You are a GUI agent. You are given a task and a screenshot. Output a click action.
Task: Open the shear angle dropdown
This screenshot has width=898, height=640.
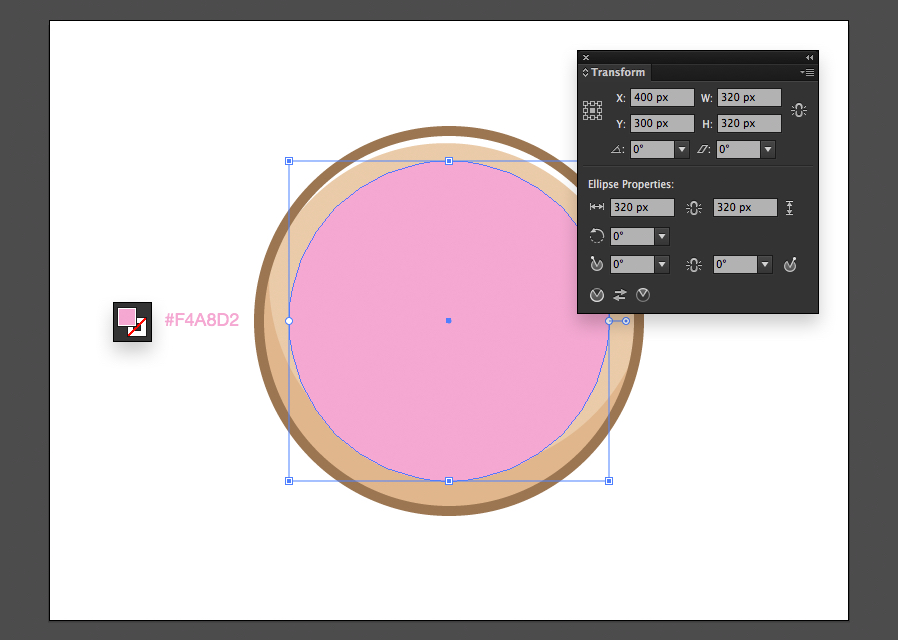pyautogui.click(x=768, y=149)
